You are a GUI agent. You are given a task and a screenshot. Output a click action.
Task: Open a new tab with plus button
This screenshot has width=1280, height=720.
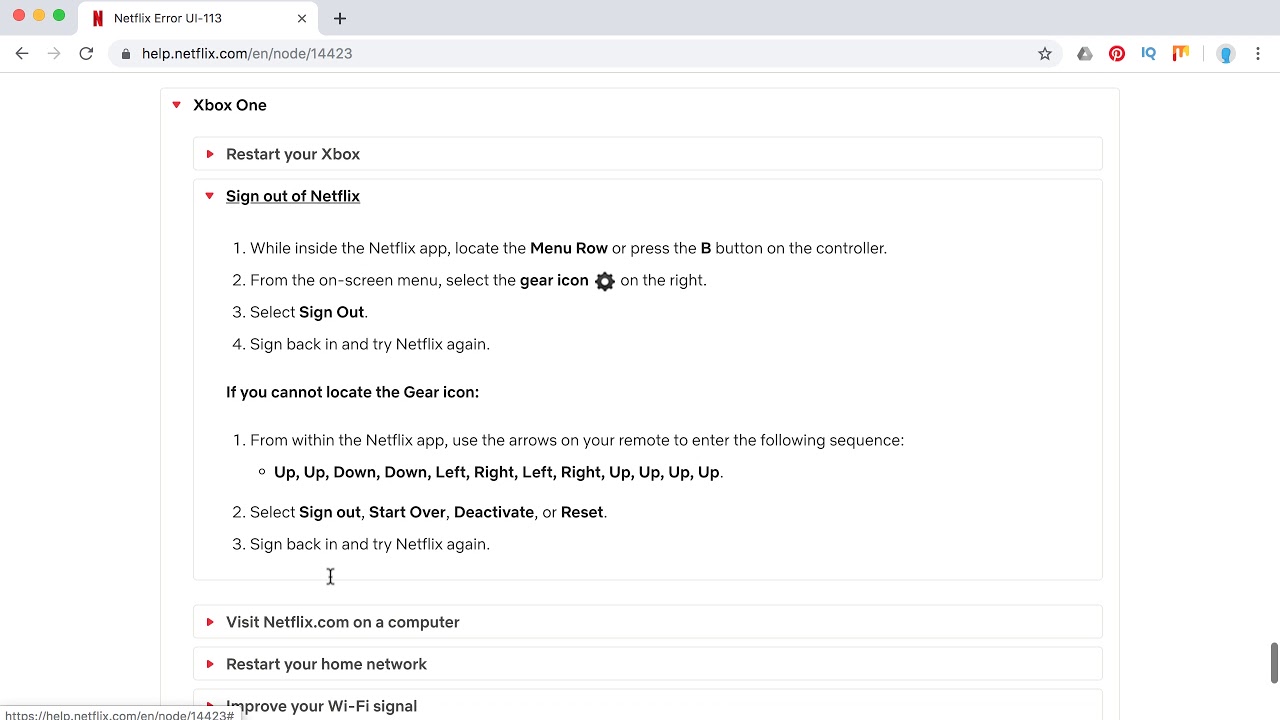click(x=340, y=18)
